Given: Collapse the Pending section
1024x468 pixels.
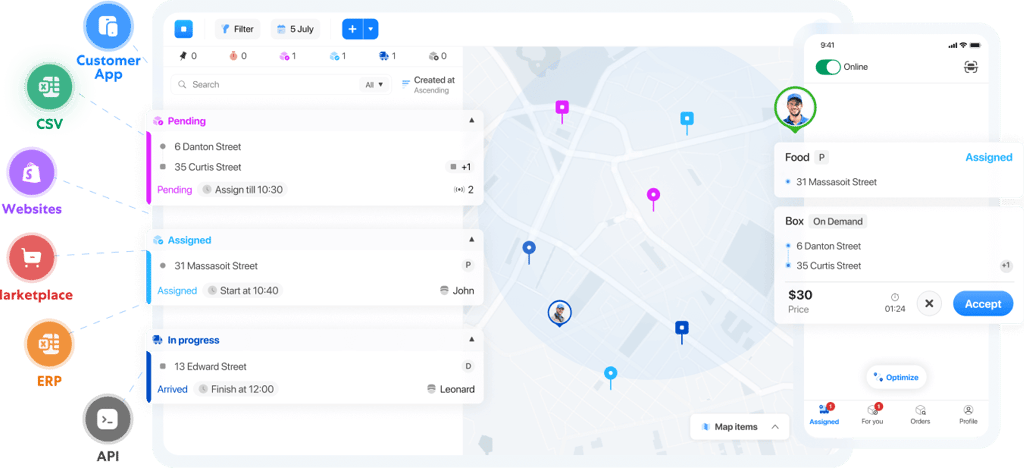Looking at the screenshot, I should pos(472,121).
